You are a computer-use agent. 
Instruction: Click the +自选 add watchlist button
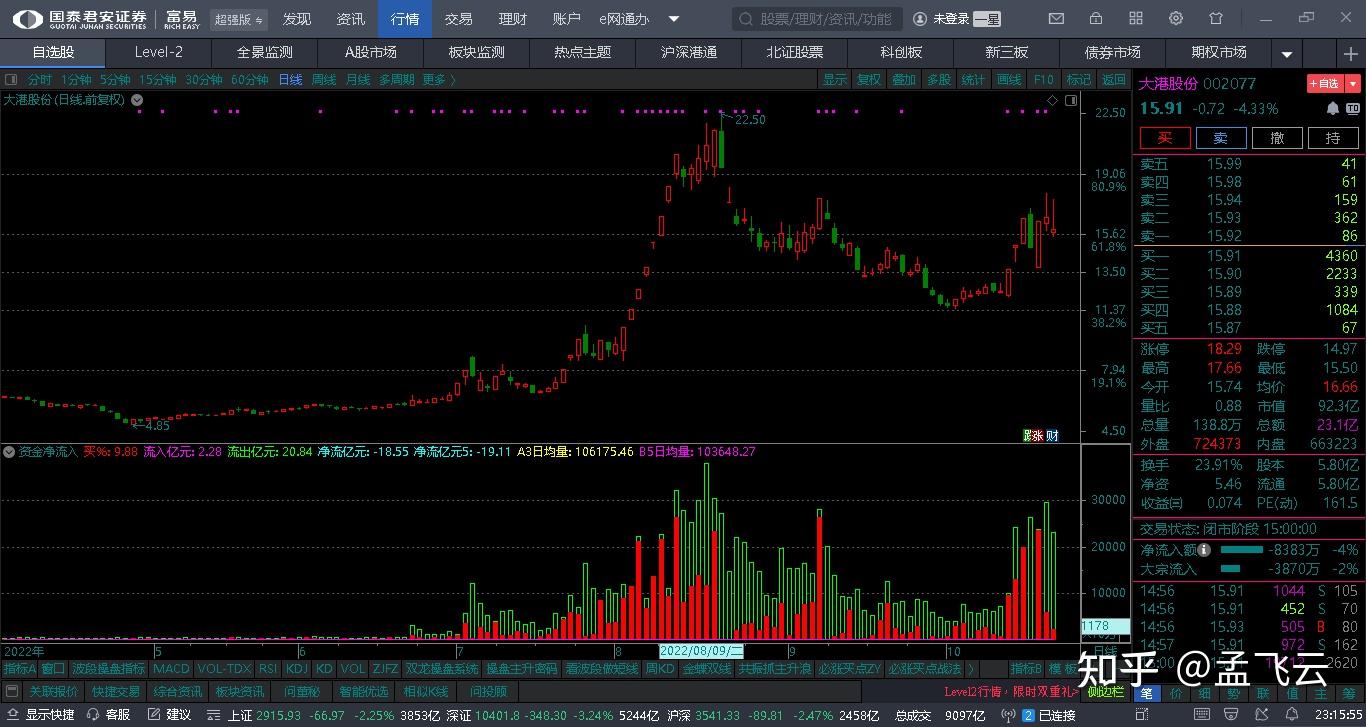click(x=1324, y=84)
